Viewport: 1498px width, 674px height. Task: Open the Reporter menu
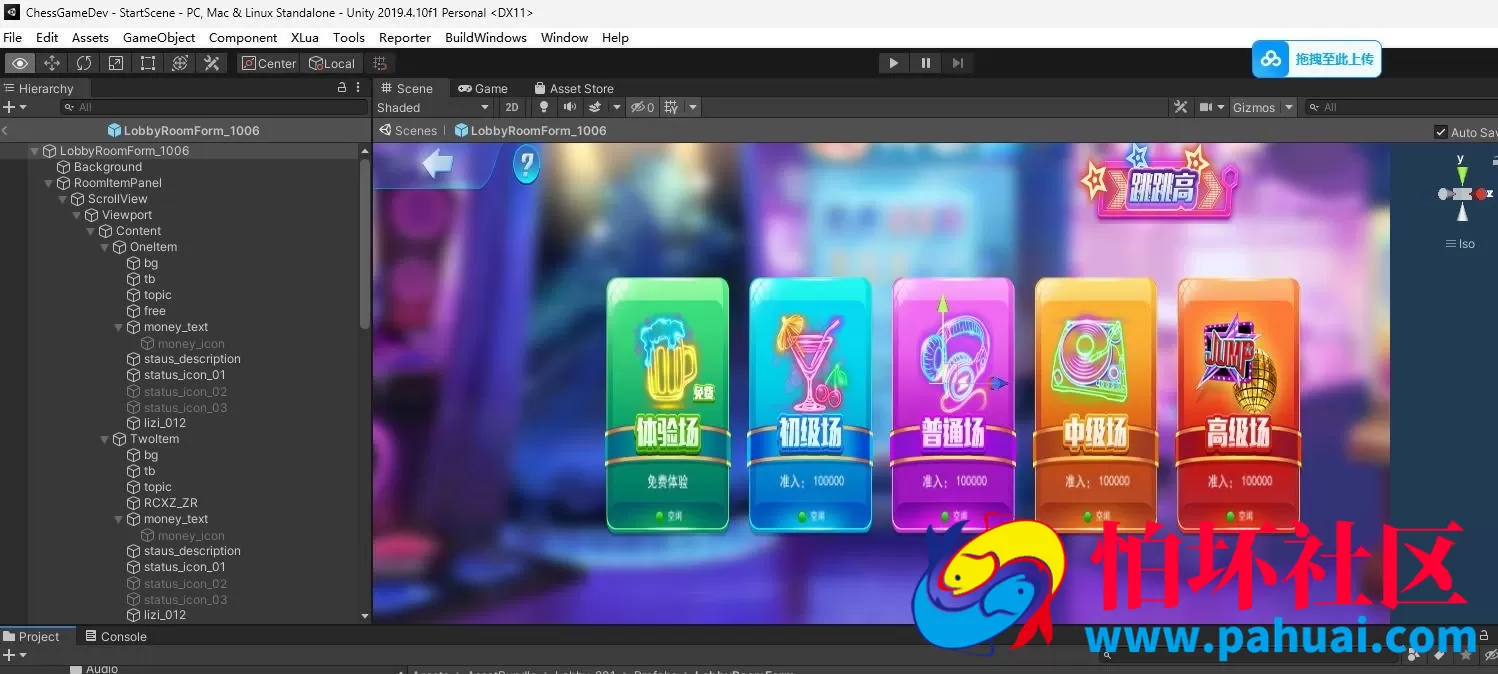405,37
